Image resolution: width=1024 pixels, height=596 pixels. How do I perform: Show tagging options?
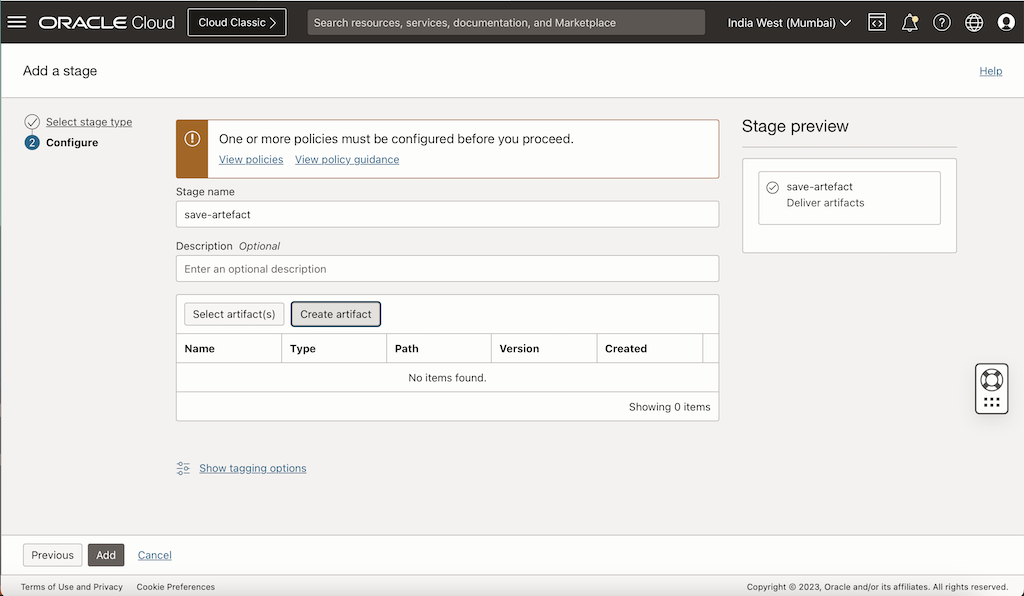[x=253, y=468]
